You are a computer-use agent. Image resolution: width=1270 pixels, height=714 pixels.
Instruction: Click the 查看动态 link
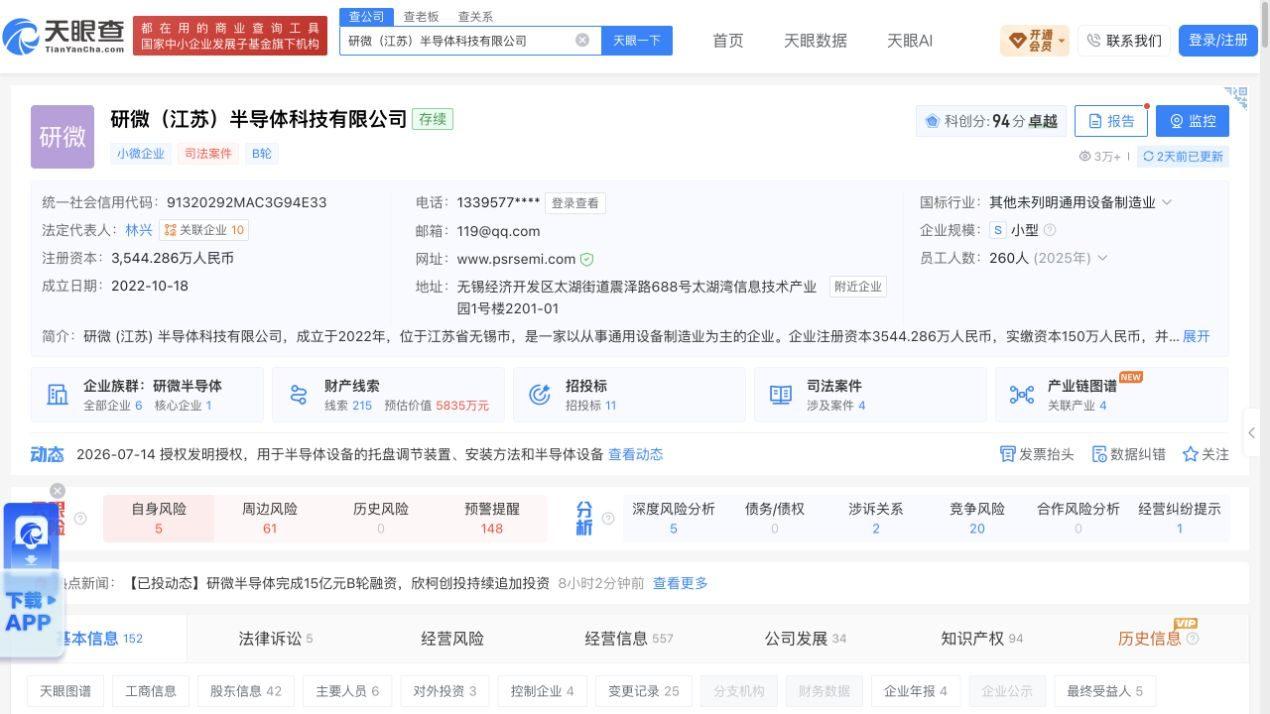coord(635,454)
